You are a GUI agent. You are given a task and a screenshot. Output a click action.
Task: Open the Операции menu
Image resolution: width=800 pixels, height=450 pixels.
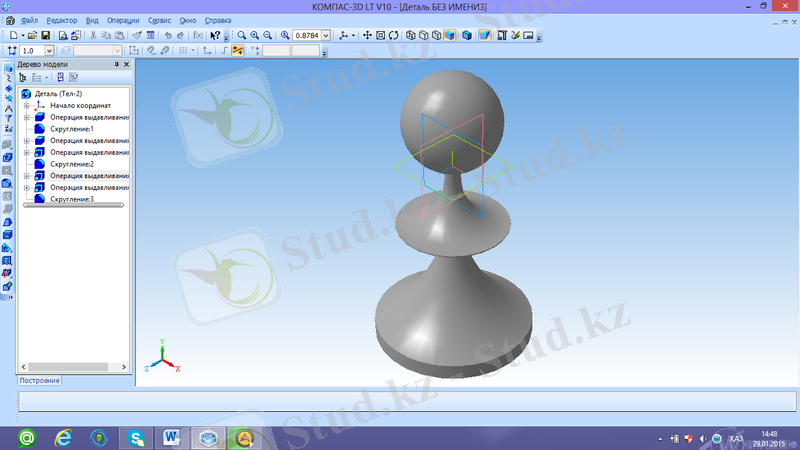point(123,20)
